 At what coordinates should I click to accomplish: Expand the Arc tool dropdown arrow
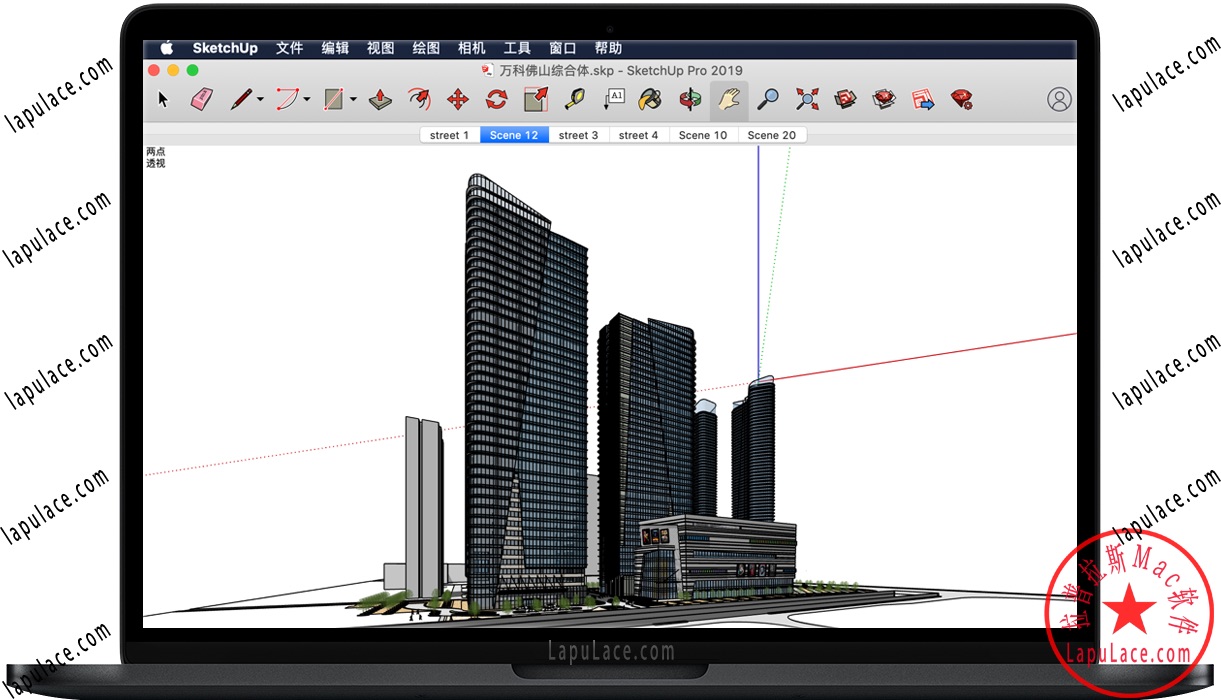point(307,100)
